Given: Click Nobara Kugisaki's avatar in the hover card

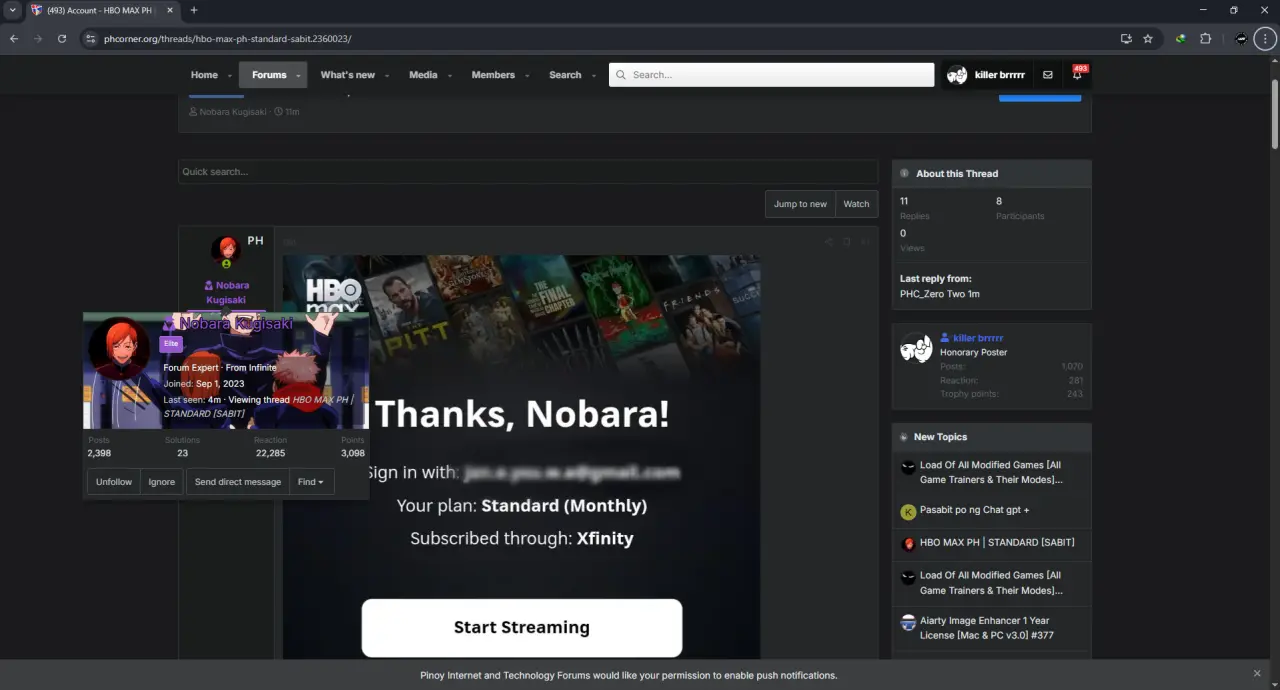Looking at the screenshot, I should pos(119,350).
